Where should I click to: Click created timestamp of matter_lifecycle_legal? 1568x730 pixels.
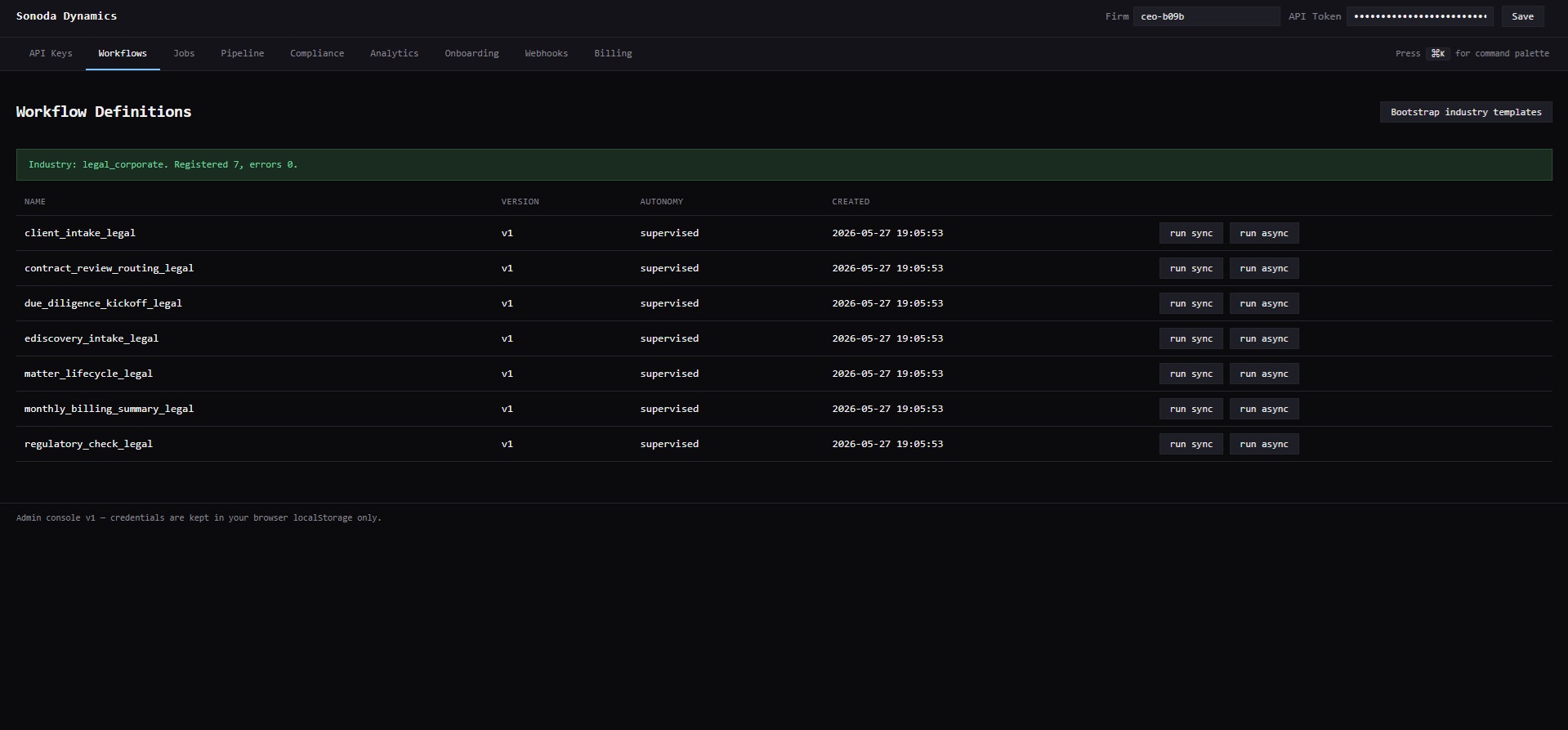887,374
